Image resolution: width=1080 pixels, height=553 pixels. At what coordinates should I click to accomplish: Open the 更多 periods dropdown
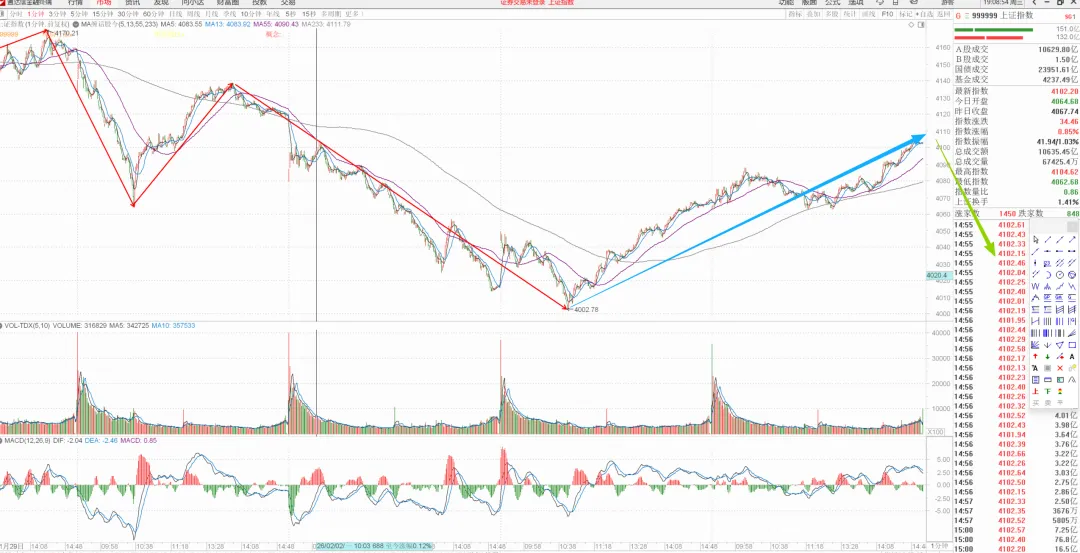[354, 13]
